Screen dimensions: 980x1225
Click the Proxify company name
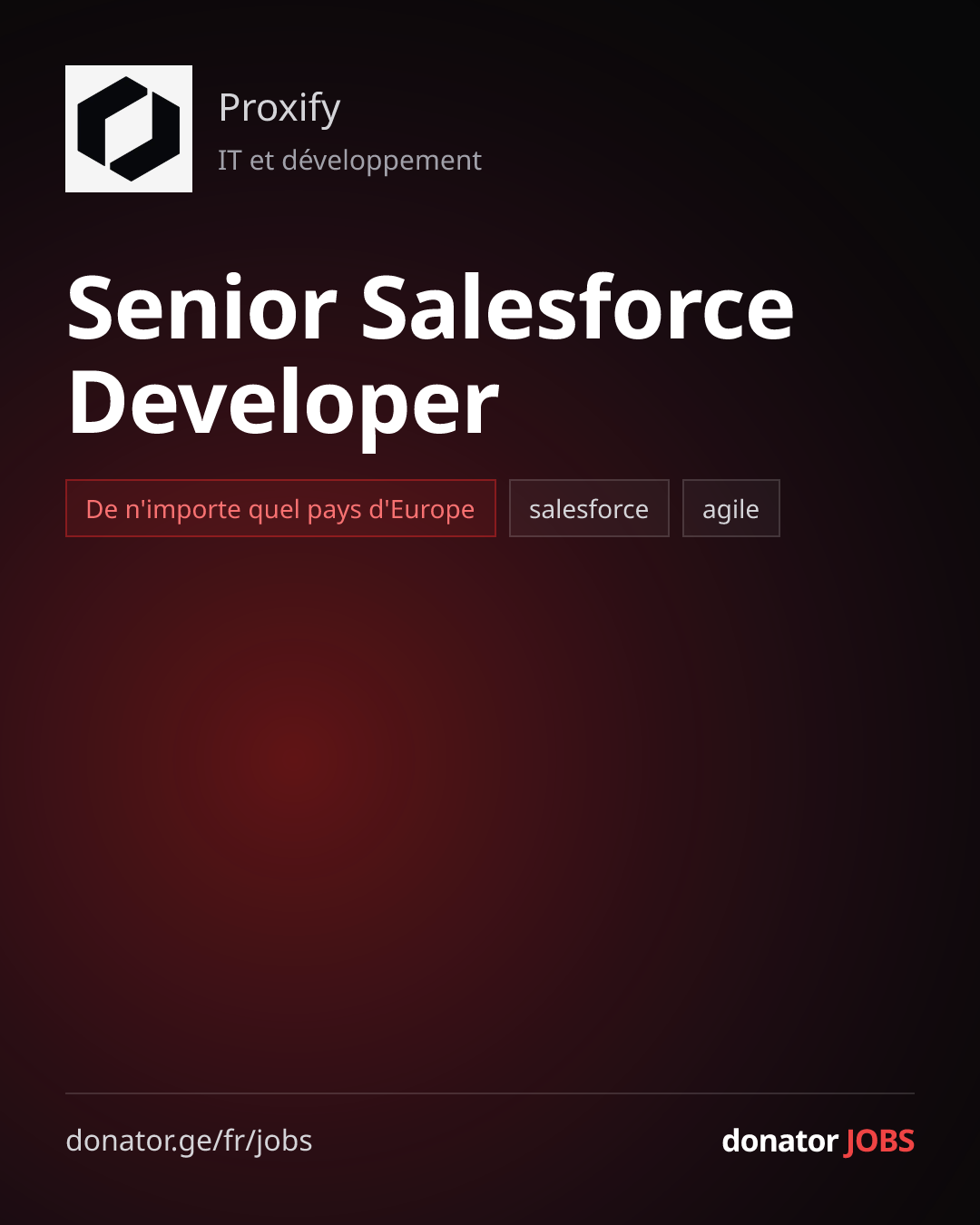point(279,109)
